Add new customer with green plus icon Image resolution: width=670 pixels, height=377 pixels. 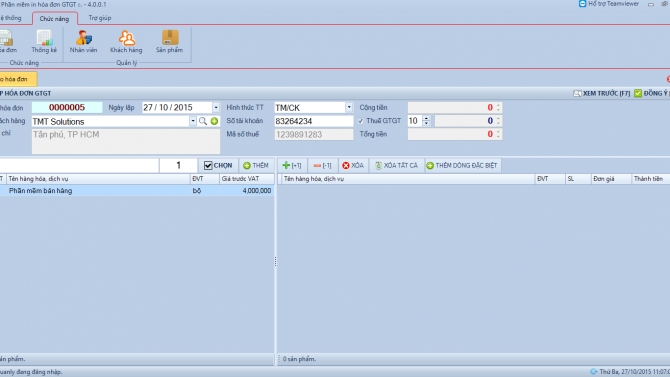(x=215, y=121)
